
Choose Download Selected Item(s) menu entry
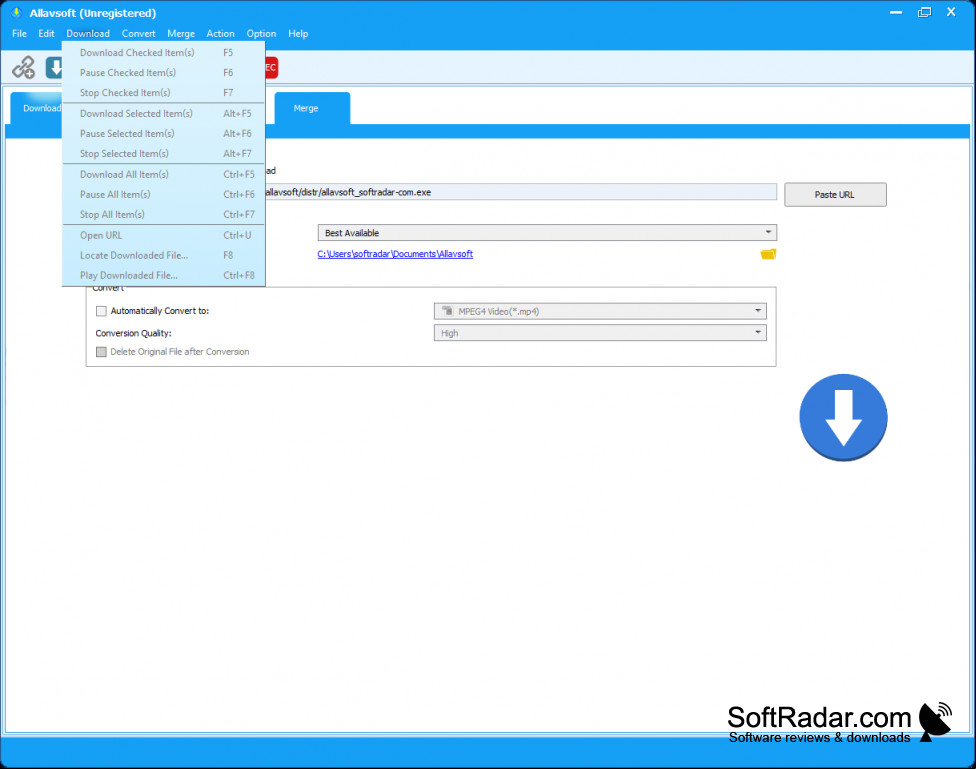coord(164,114)
